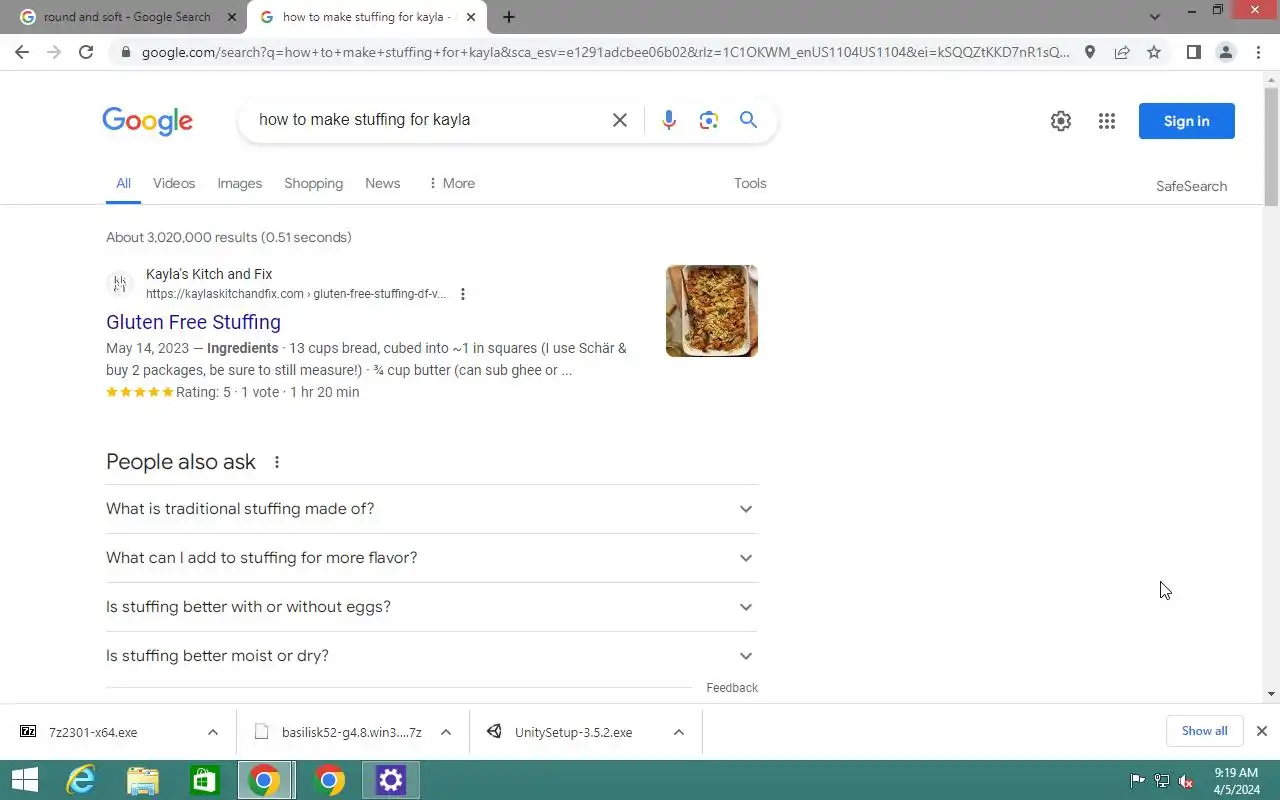Screen dimensions: 1280x800
Task: Switch to News search tab
Action: [383, 183]
